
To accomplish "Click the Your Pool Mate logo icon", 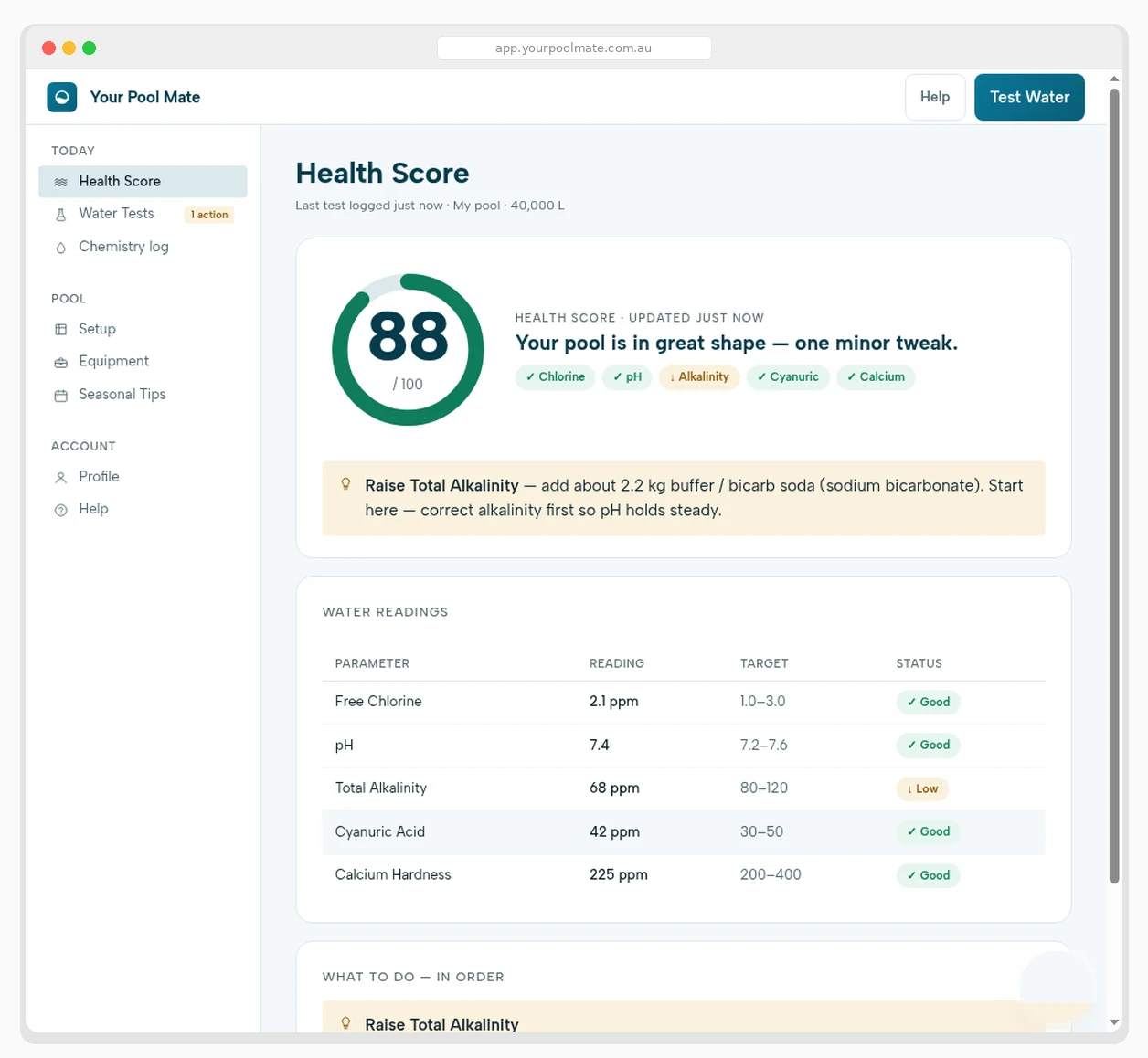I will click(x=62, y=97).
